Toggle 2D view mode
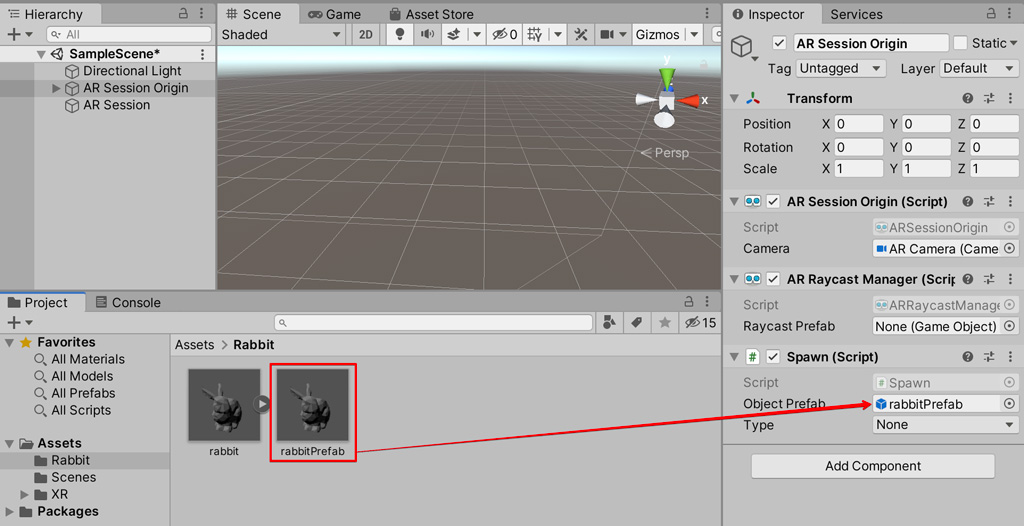The height and width of the screenshot is (526, 1024). point(366,35)
